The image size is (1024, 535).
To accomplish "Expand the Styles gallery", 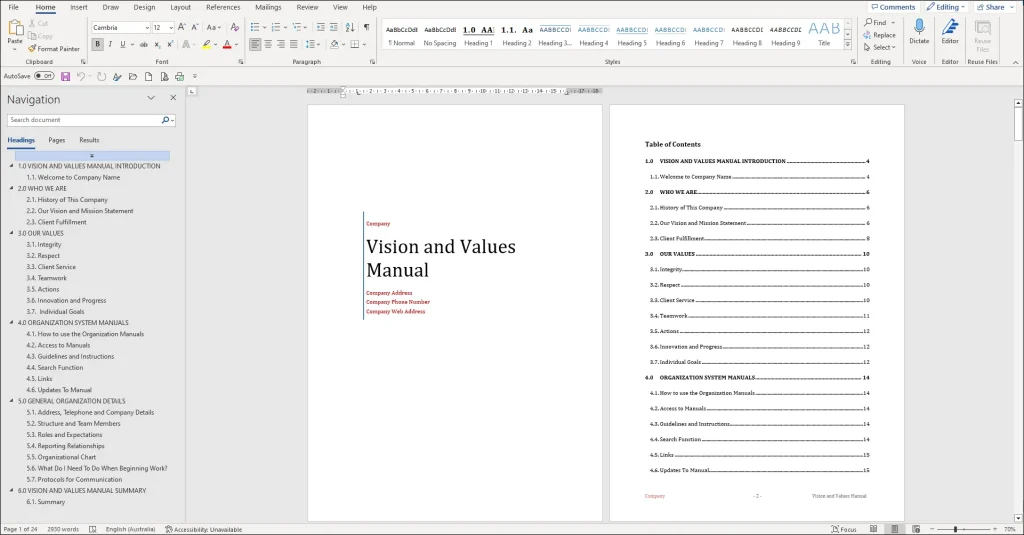I will pos(848,44).
